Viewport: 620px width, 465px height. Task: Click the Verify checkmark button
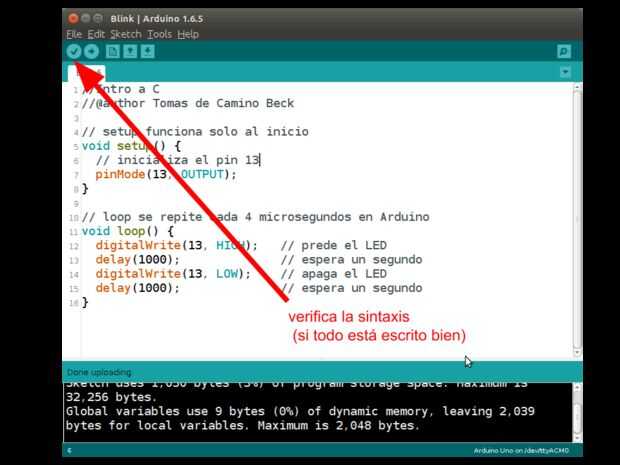[x=74, y=51]
